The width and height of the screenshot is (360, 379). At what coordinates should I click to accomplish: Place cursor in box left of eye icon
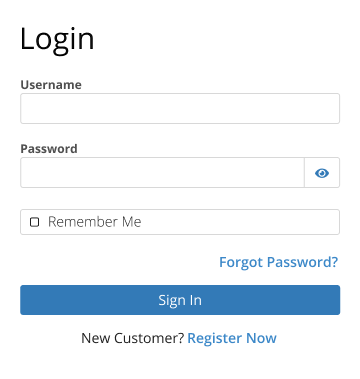162,173
